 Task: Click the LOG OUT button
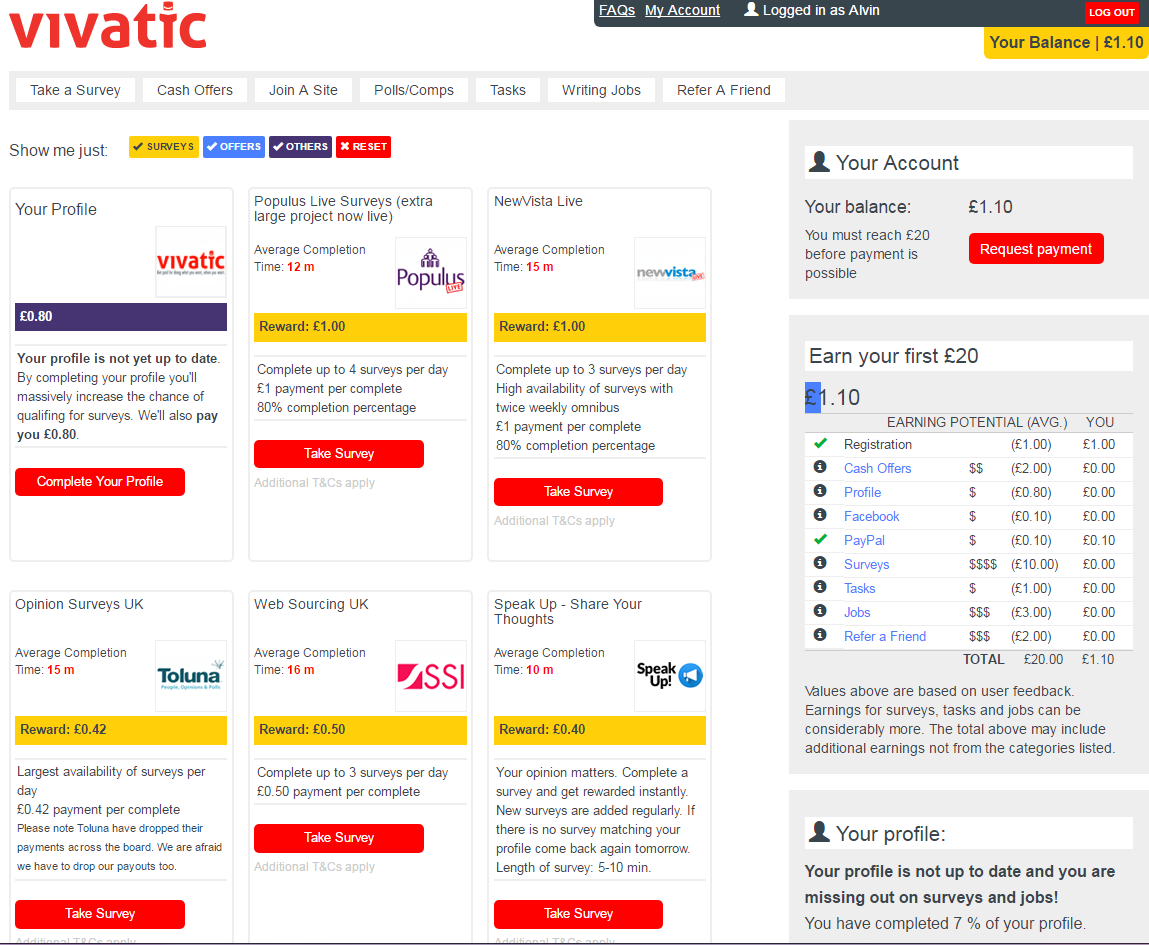(1112, 12)
